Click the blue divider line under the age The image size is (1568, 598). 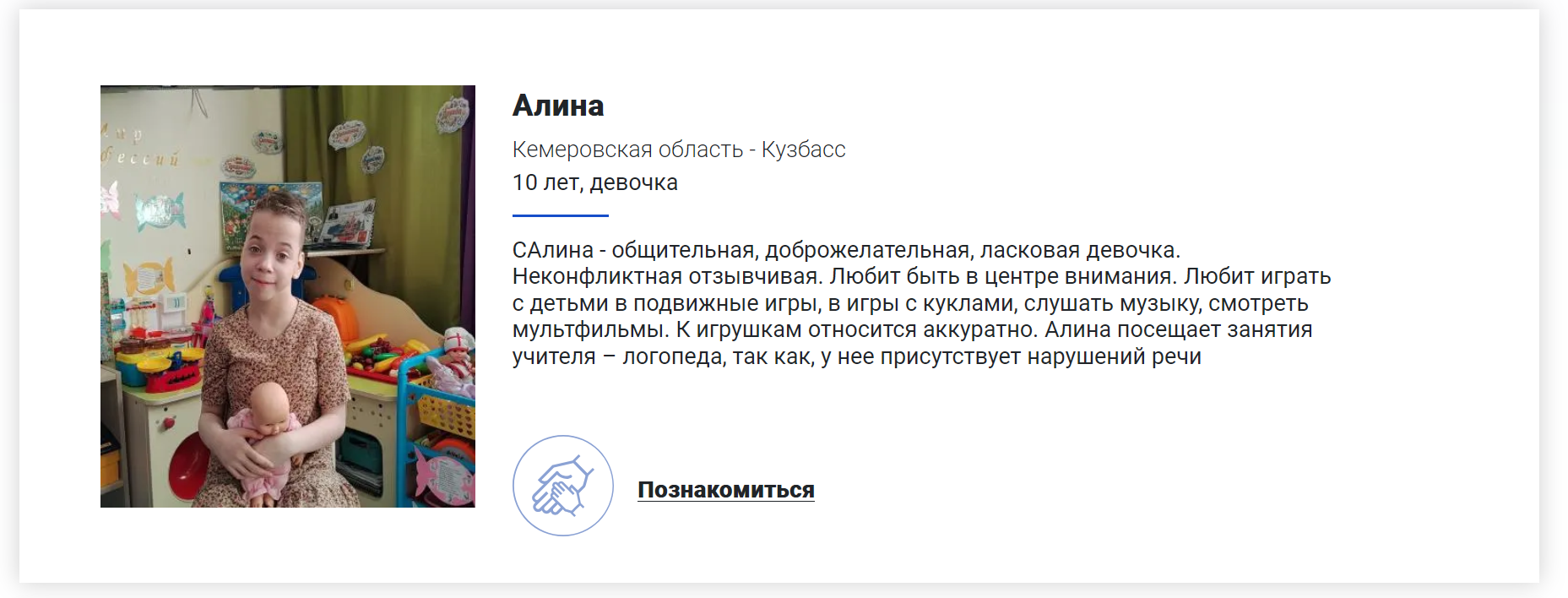[561, 215]
